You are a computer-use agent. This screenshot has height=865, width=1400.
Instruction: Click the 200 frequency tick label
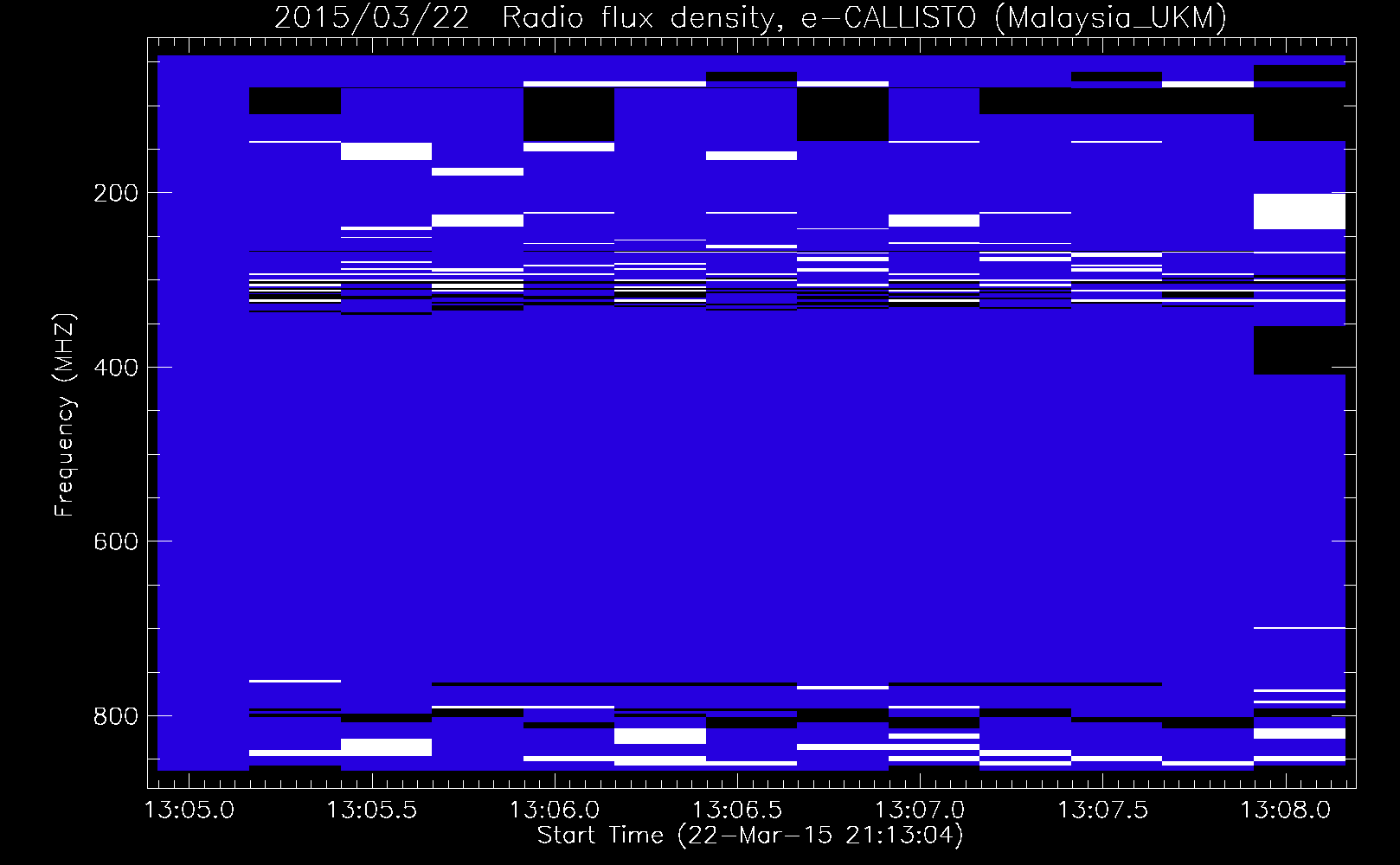(116, 193)
